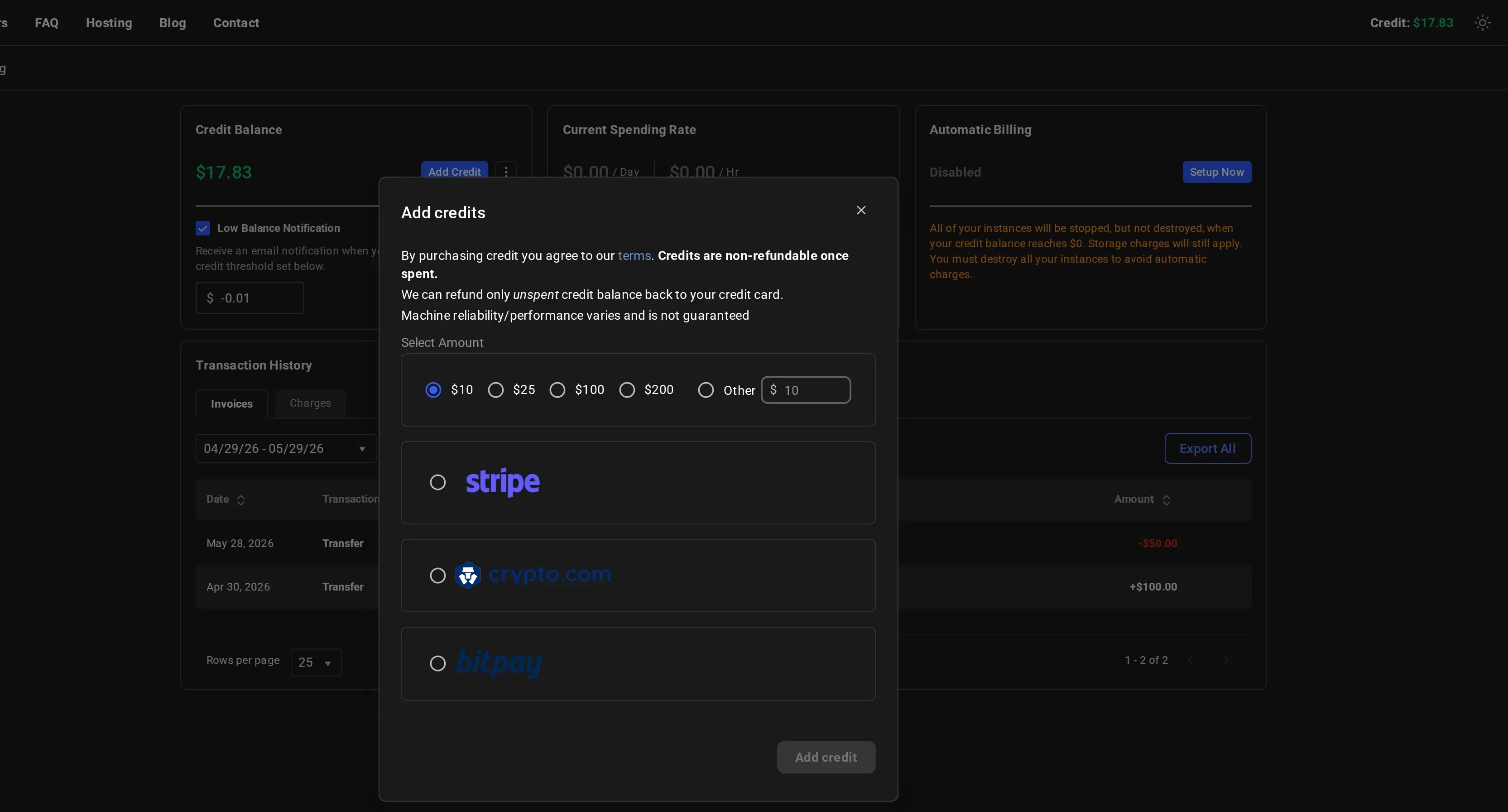Image resolution: width=1508 pixels, height=812 pixels.
Task: Select the $25 amount option
Action: point(496,390)
